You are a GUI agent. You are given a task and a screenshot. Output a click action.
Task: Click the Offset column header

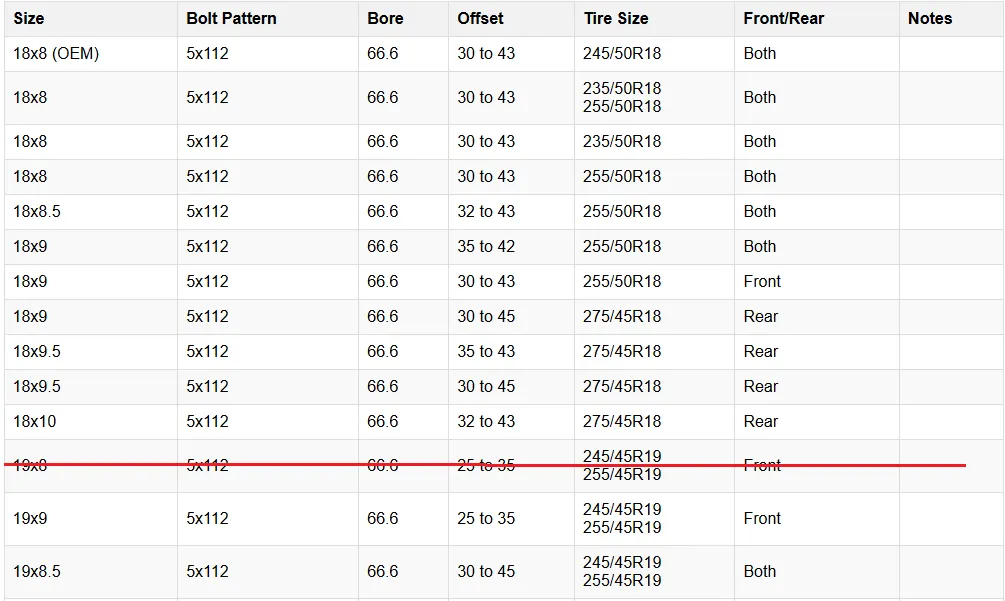481,19
